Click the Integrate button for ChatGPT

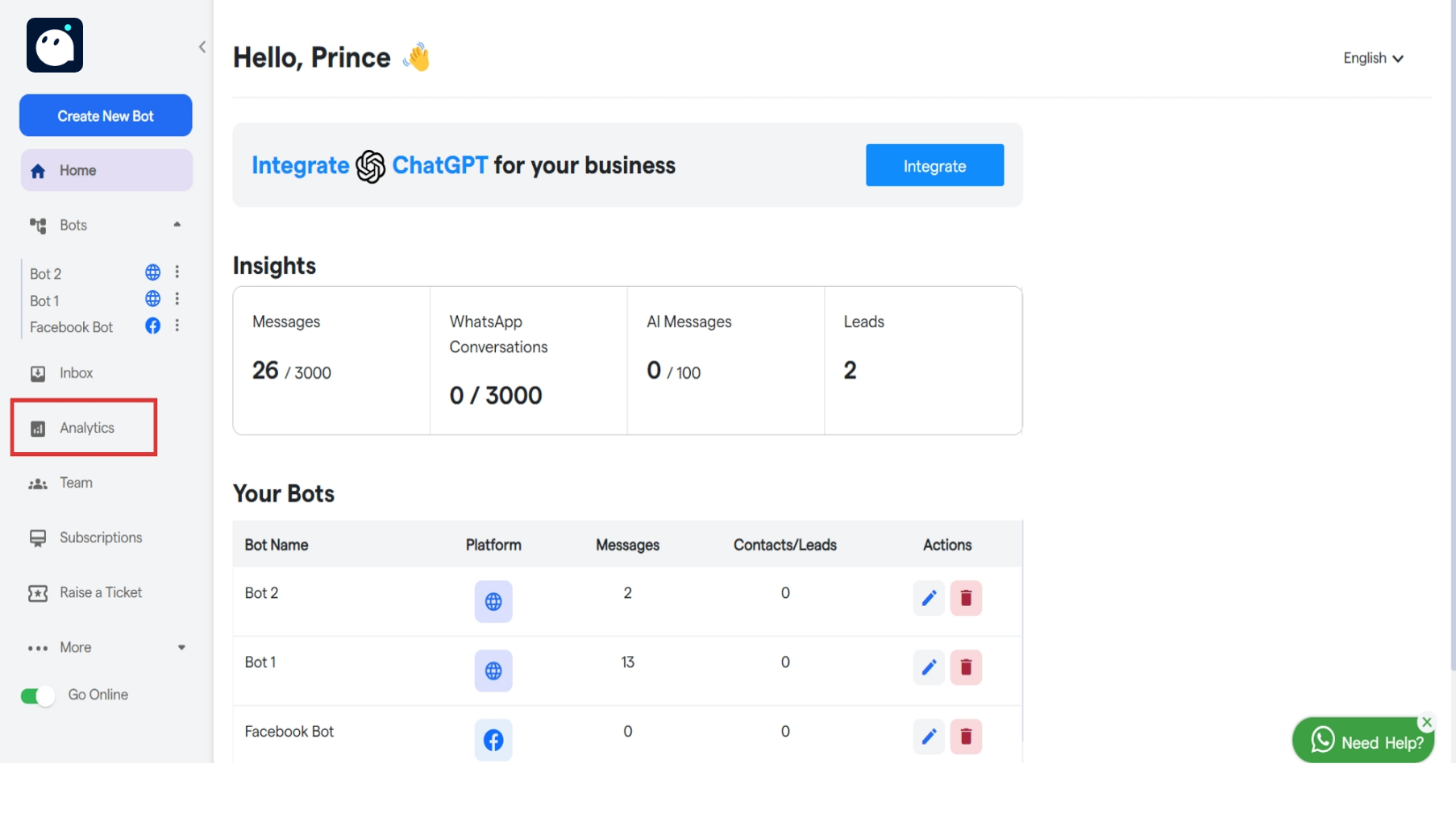(934, 166)
